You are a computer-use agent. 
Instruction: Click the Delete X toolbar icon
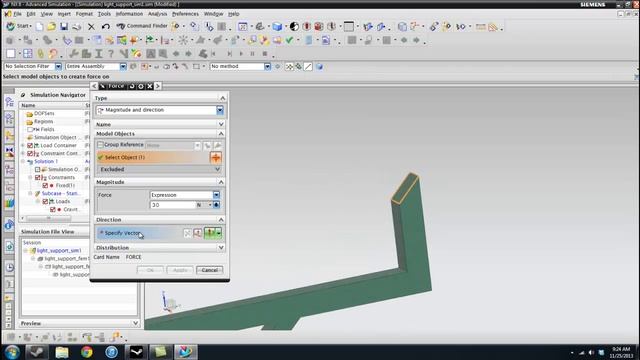coord(91,27)
